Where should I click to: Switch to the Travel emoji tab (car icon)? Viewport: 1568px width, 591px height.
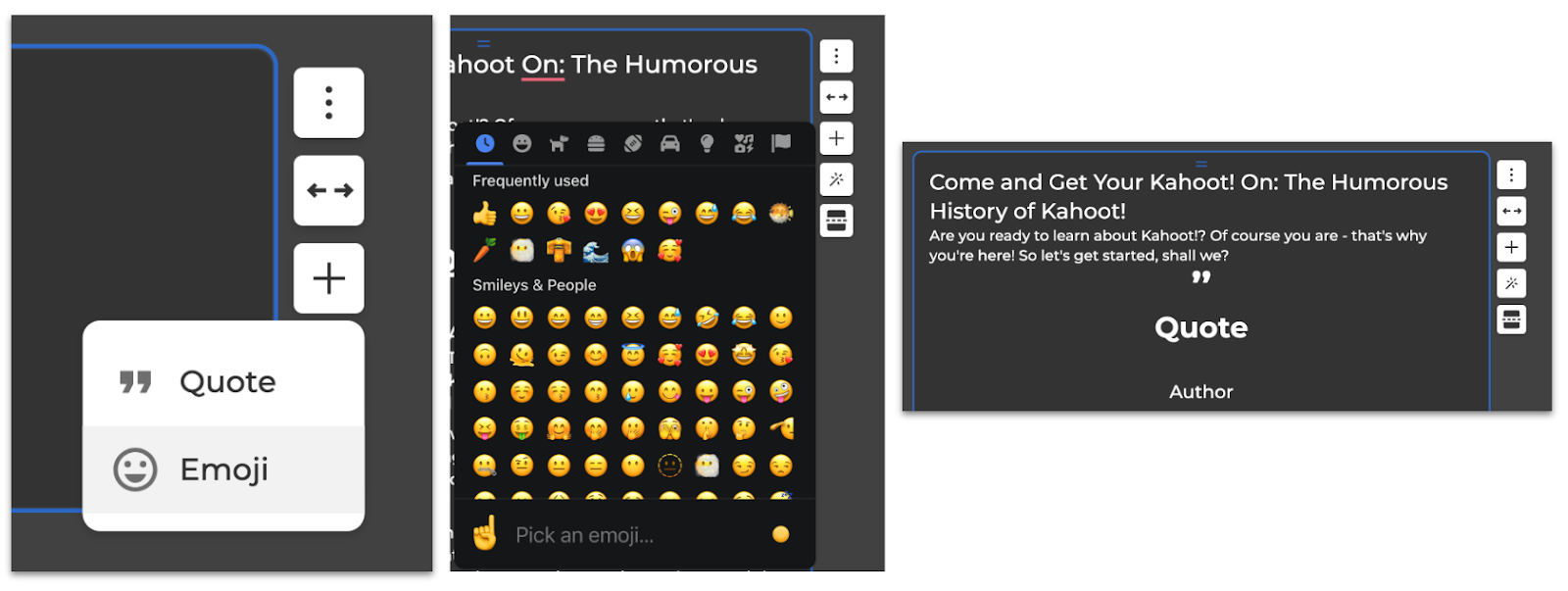click(669, 144)
